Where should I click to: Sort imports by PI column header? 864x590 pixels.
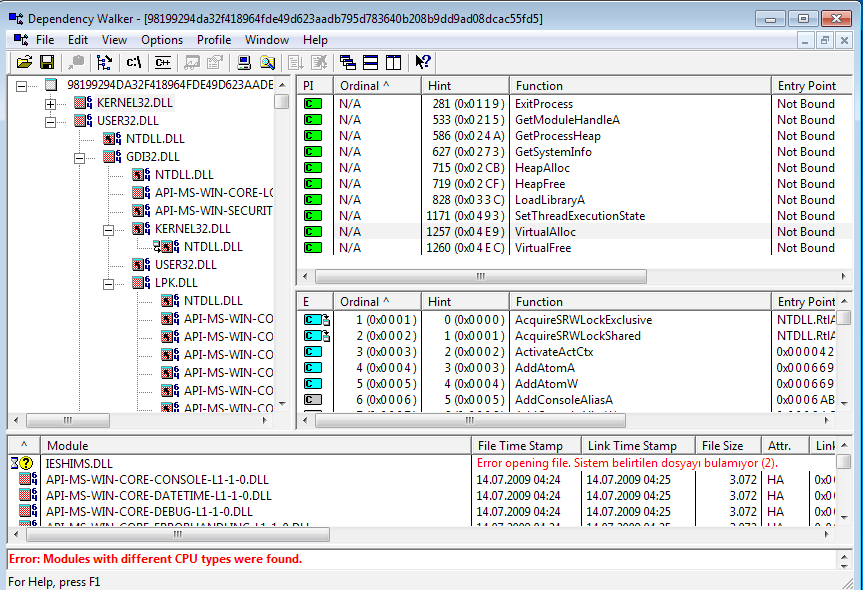click(315, 85)
